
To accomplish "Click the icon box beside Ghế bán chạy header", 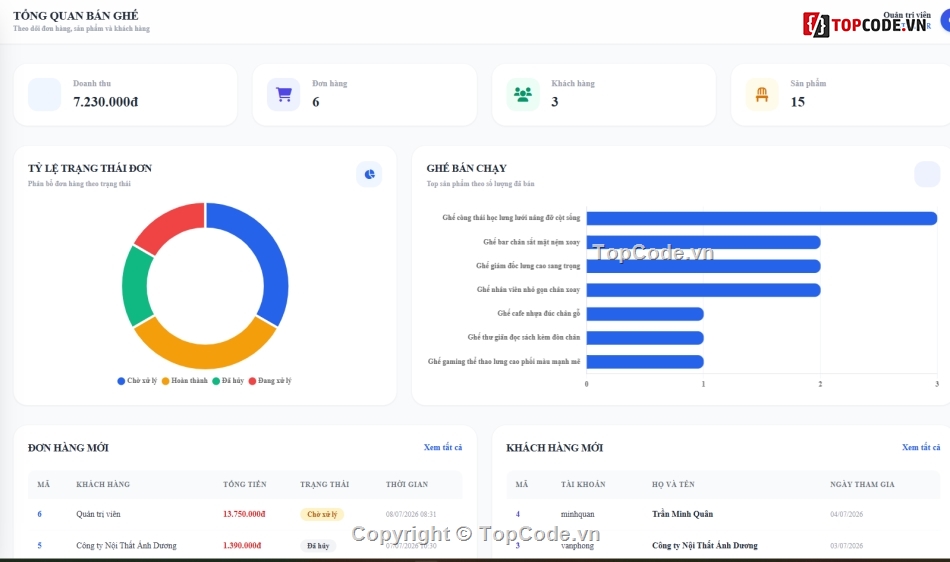I will tap(927, 174).
